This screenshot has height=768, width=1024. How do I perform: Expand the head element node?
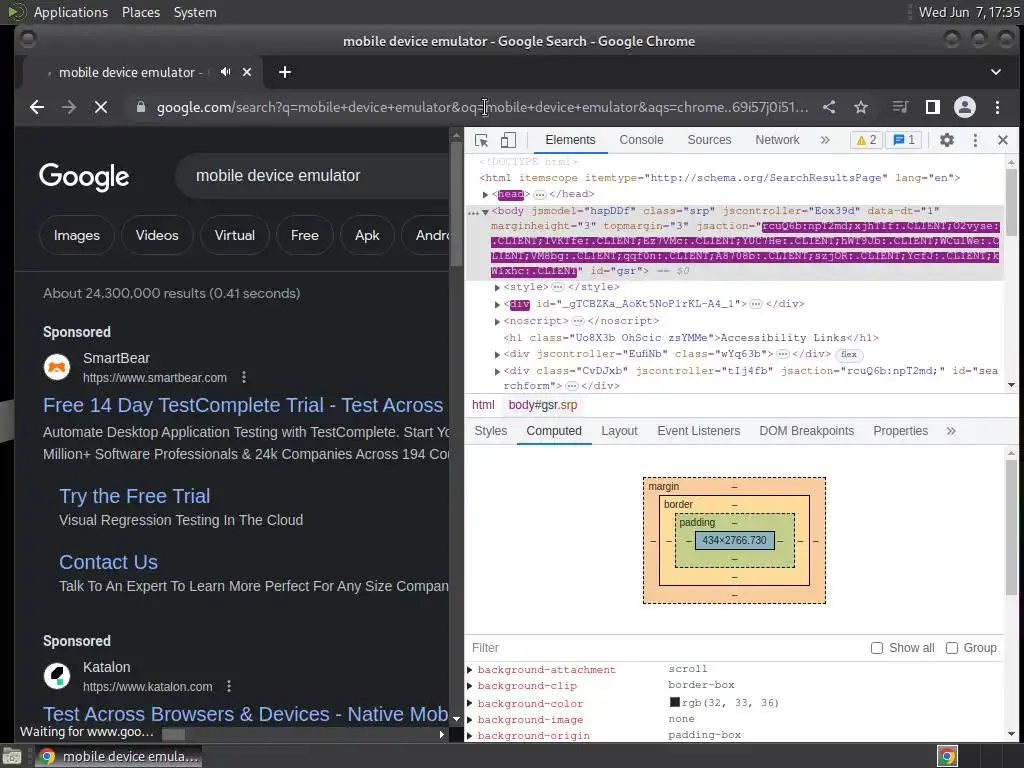click(485, 195)
